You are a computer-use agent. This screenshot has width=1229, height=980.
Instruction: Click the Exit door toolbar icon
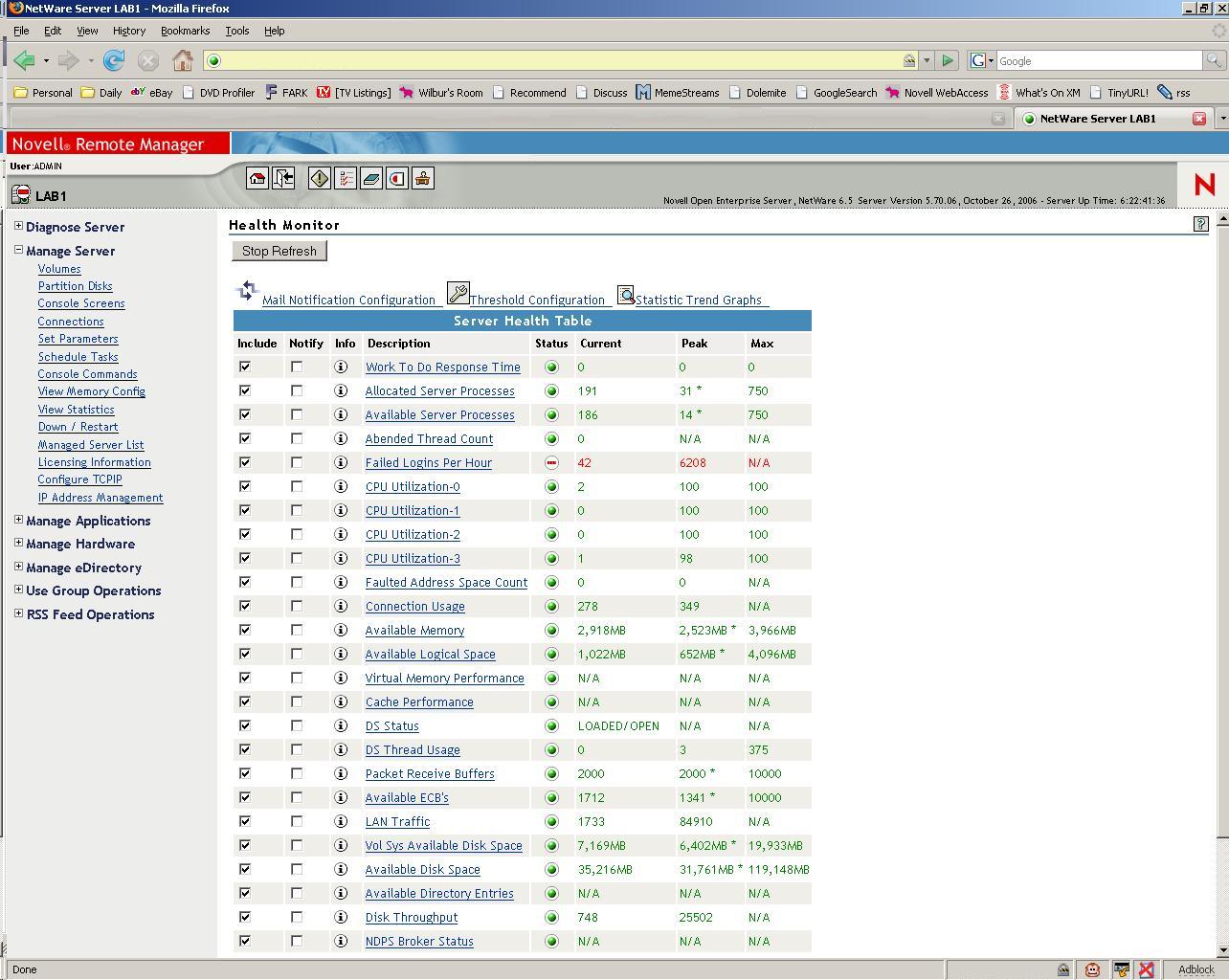click(x=283, y=178)
